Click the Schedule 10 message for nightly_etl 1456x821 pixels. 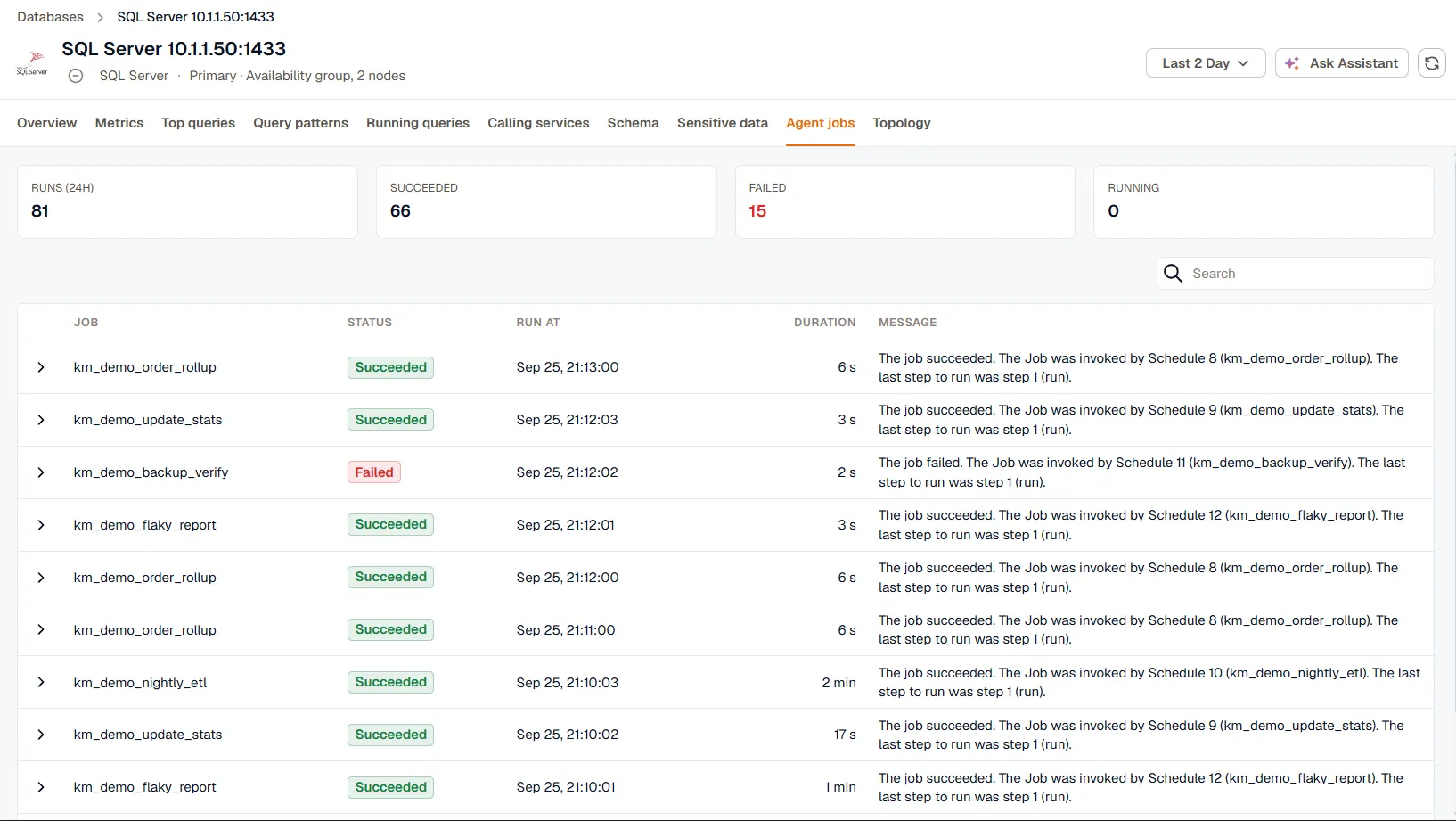tap(1149, 682)
